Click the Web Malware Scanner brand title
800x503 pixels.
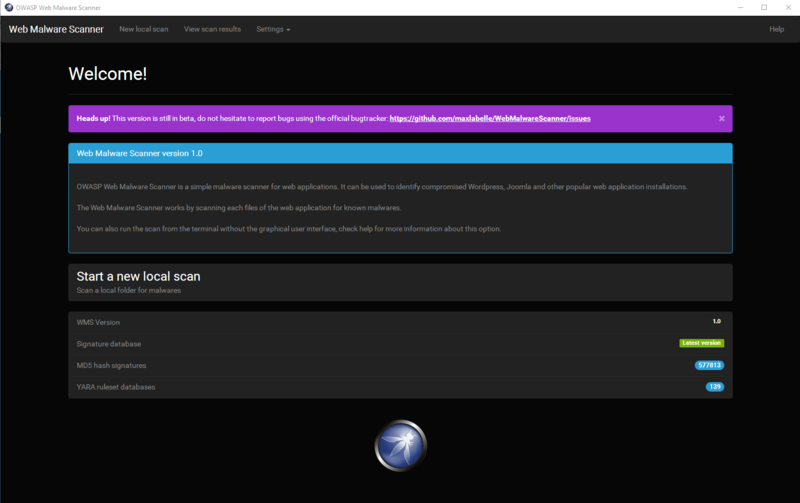pos(56,29)
